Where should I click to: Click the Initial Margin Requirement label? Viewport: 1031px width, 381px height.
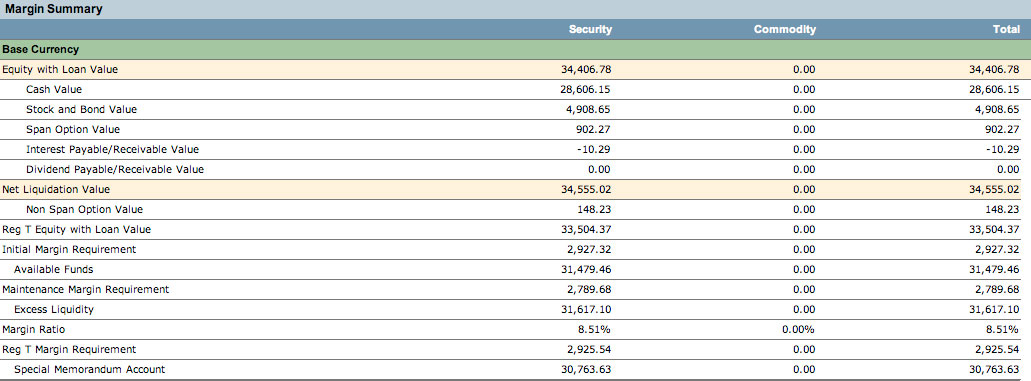tap(70, 249)
